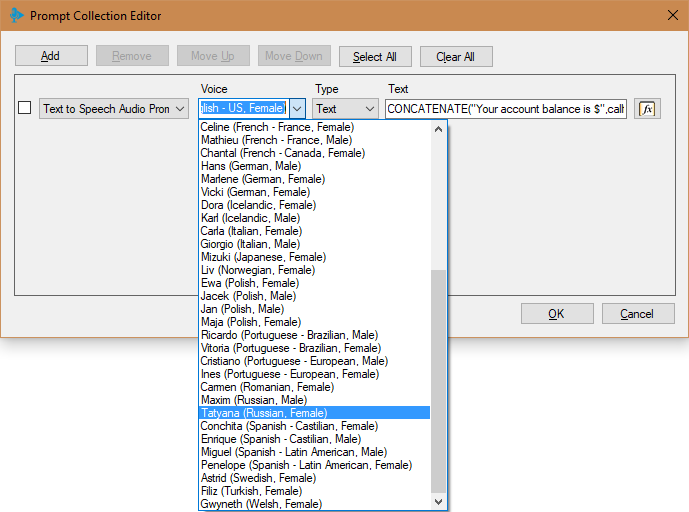Select Astrid (Swedish, Female)
The image size is (689, 512).
tap(315, 478)
